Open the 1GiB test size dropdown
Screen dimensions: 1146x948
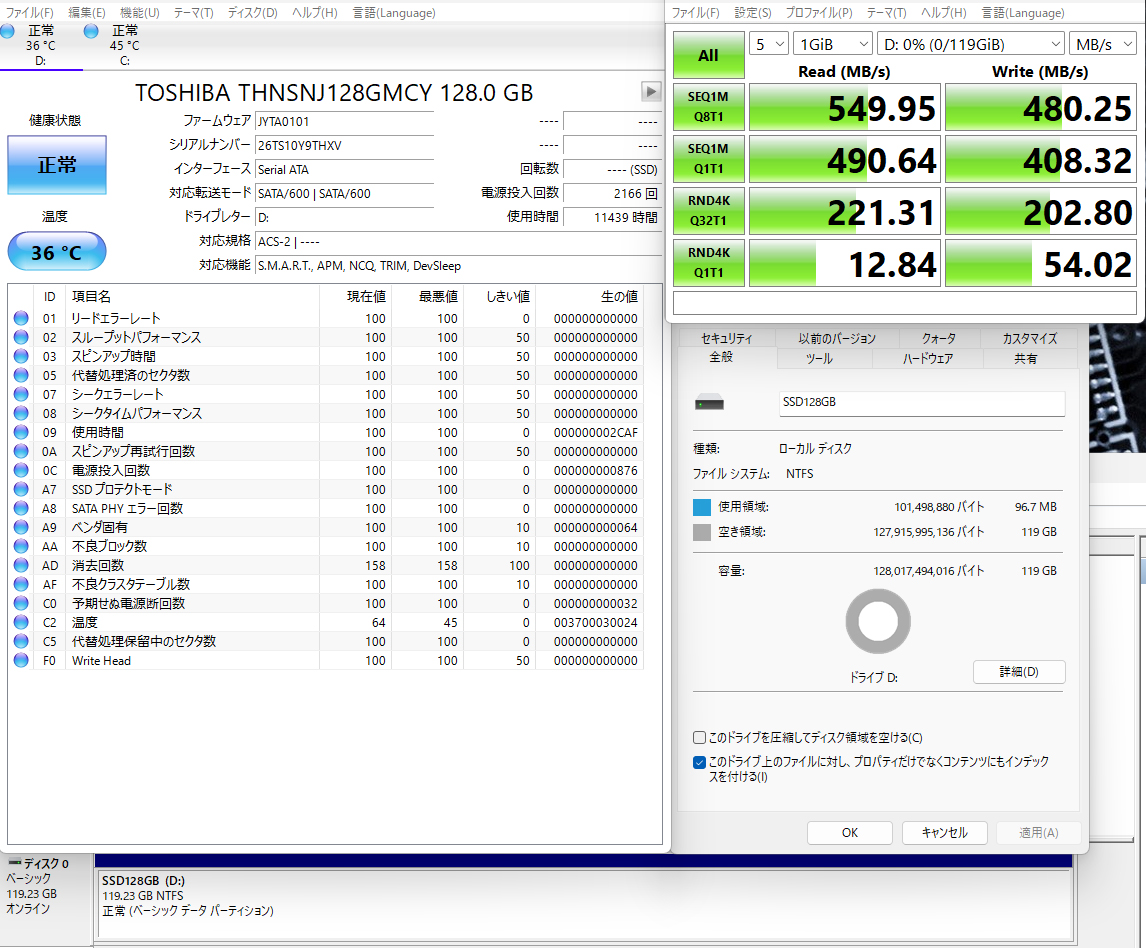pos(832,44)
